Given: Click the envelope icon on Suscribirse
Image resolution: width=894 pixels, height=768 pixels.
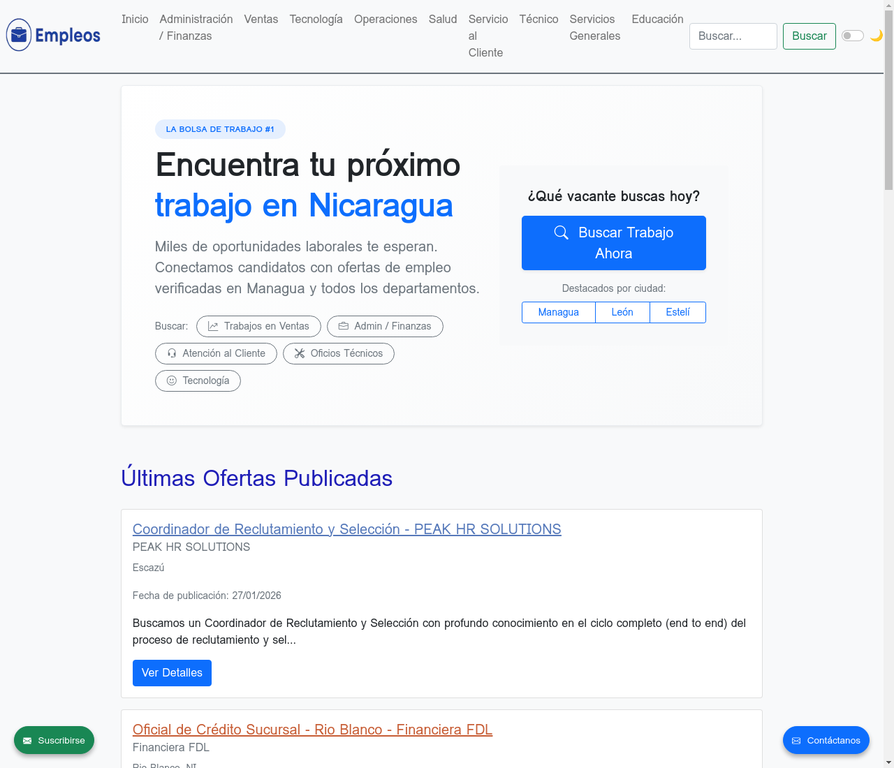Looking at the screenshot, I should [27, 741].
